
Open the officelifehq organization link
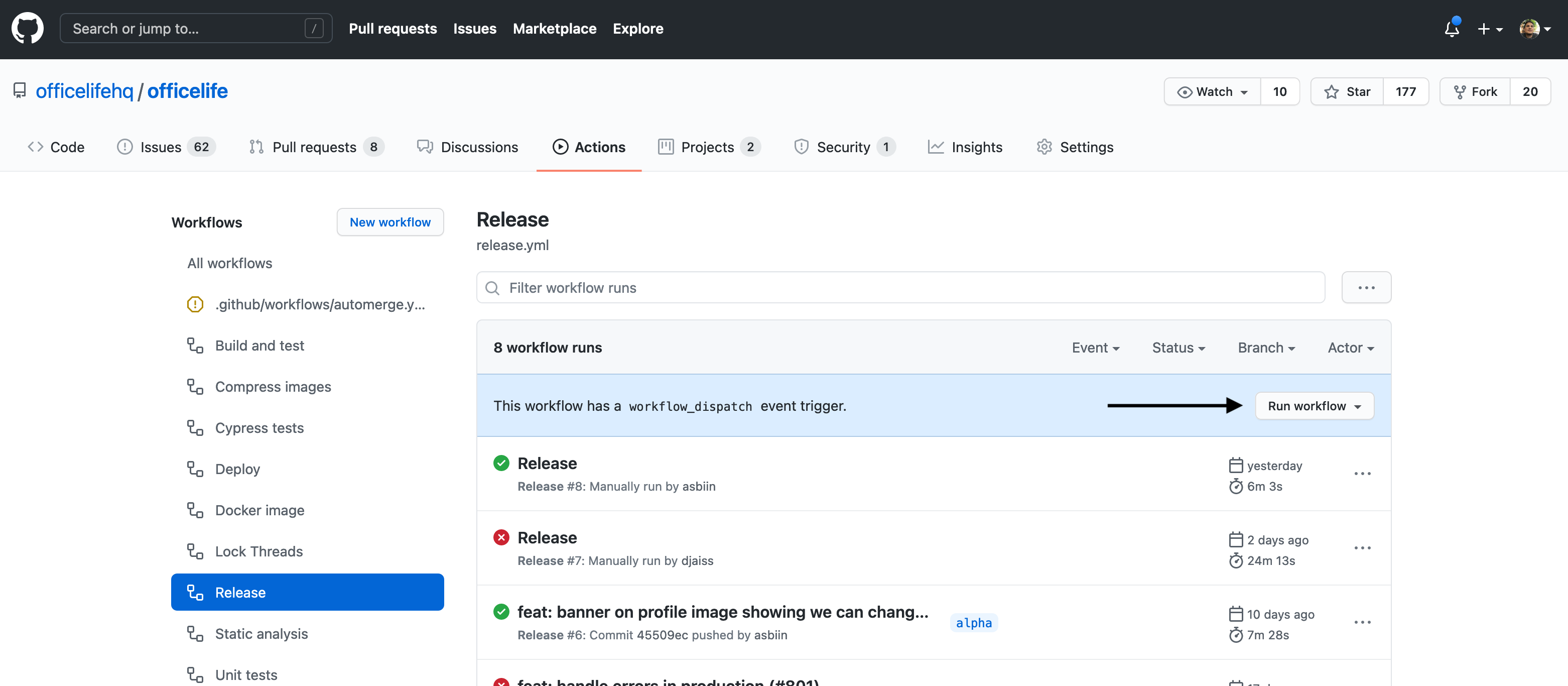click(84, 91)
